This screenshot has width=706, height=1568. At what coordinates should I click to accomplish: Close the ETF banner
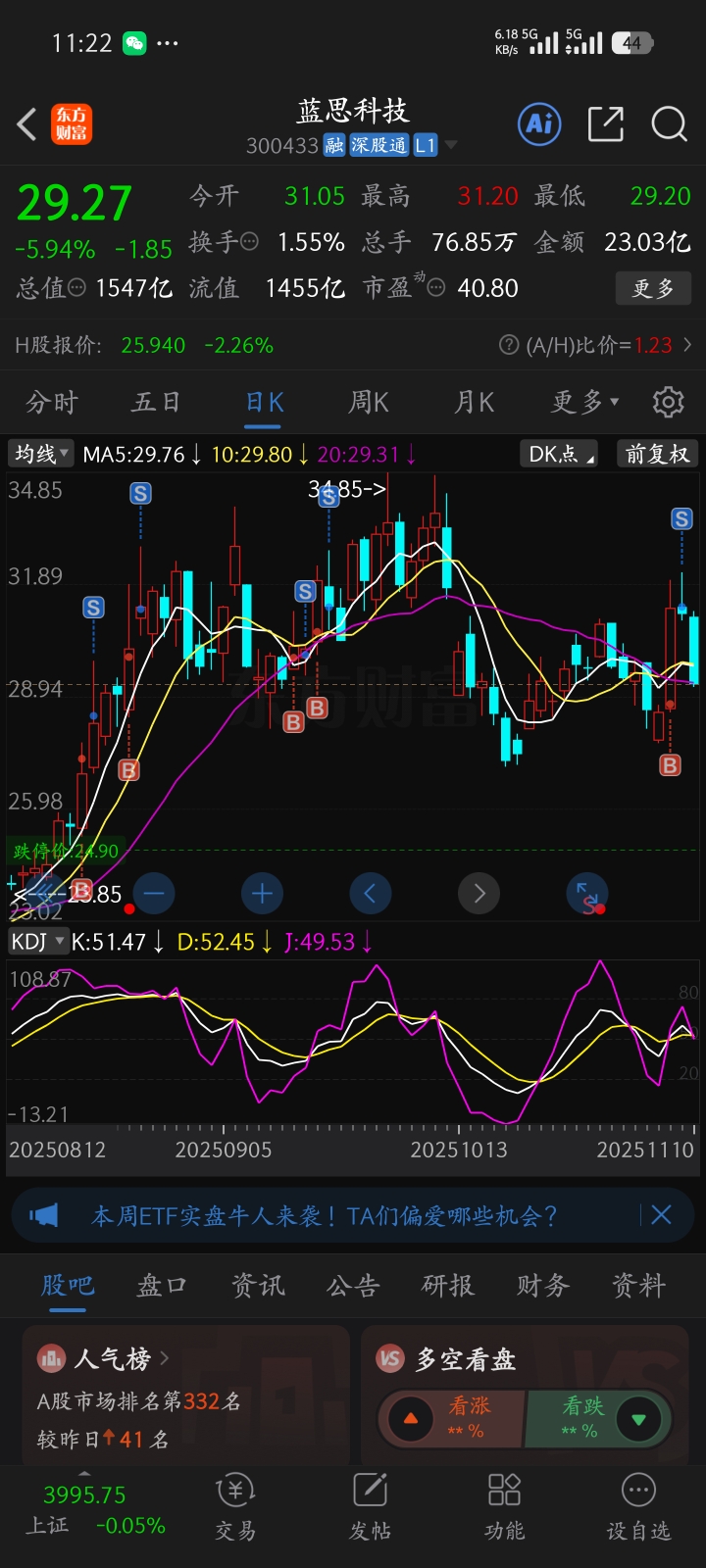tap(662, 1215)
